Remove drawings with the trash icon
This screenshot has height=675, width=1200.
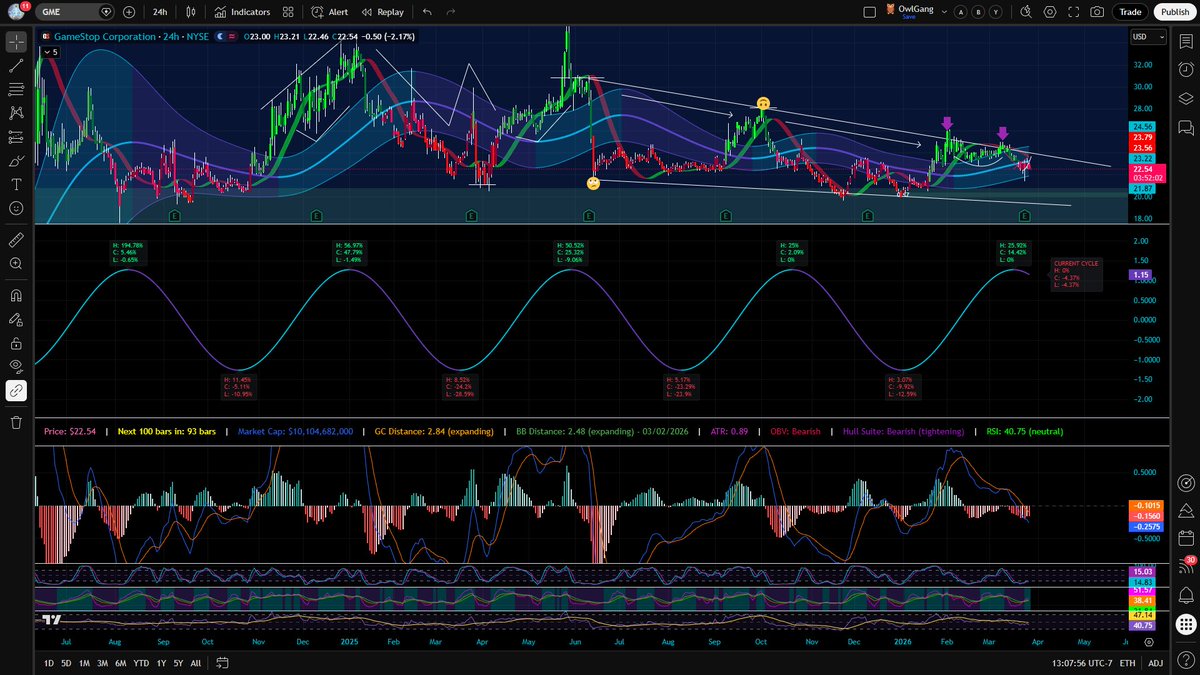16,422
